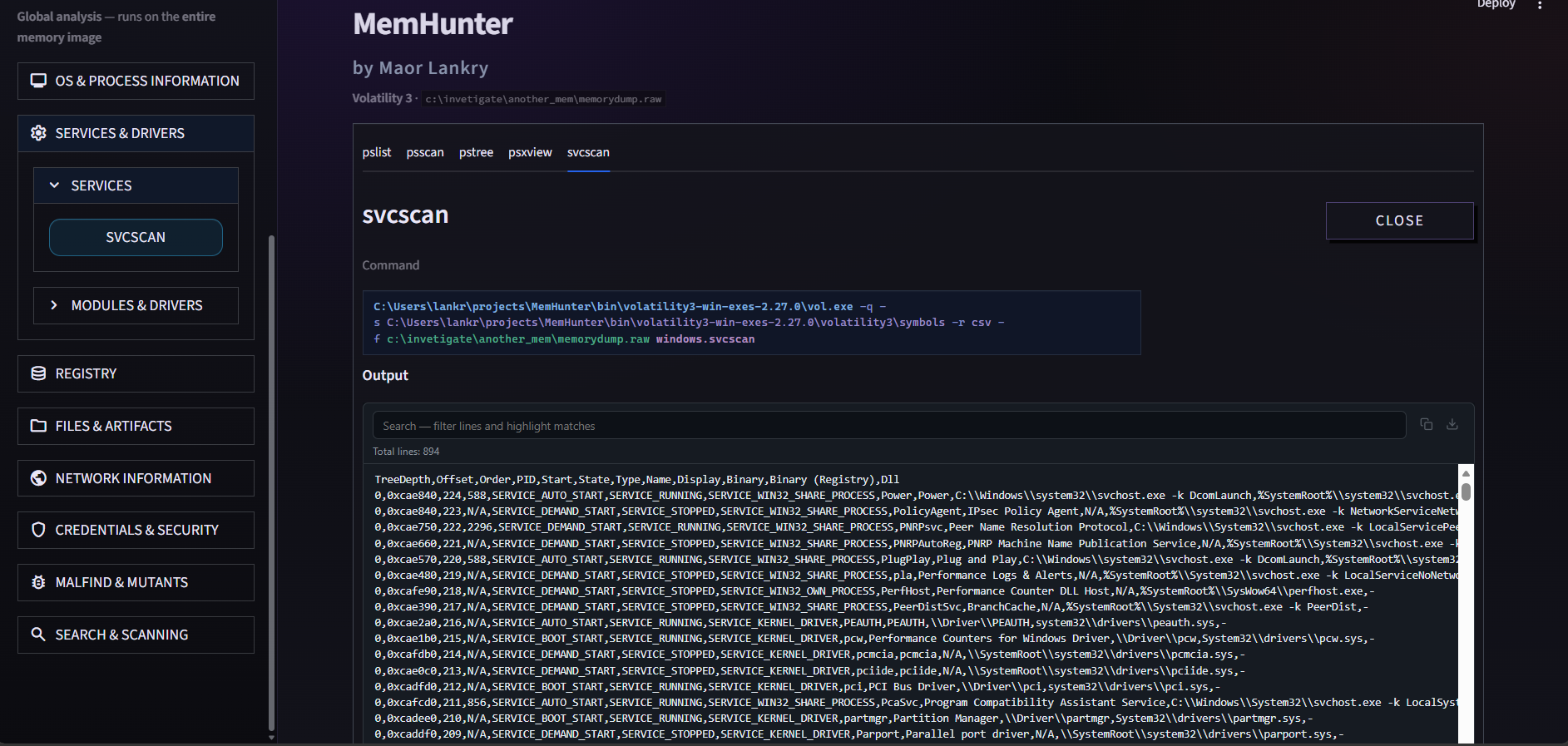Click the monitor icon for OS & Process Information
This screenshot has width=1568, height=746.
pos(38,81)
